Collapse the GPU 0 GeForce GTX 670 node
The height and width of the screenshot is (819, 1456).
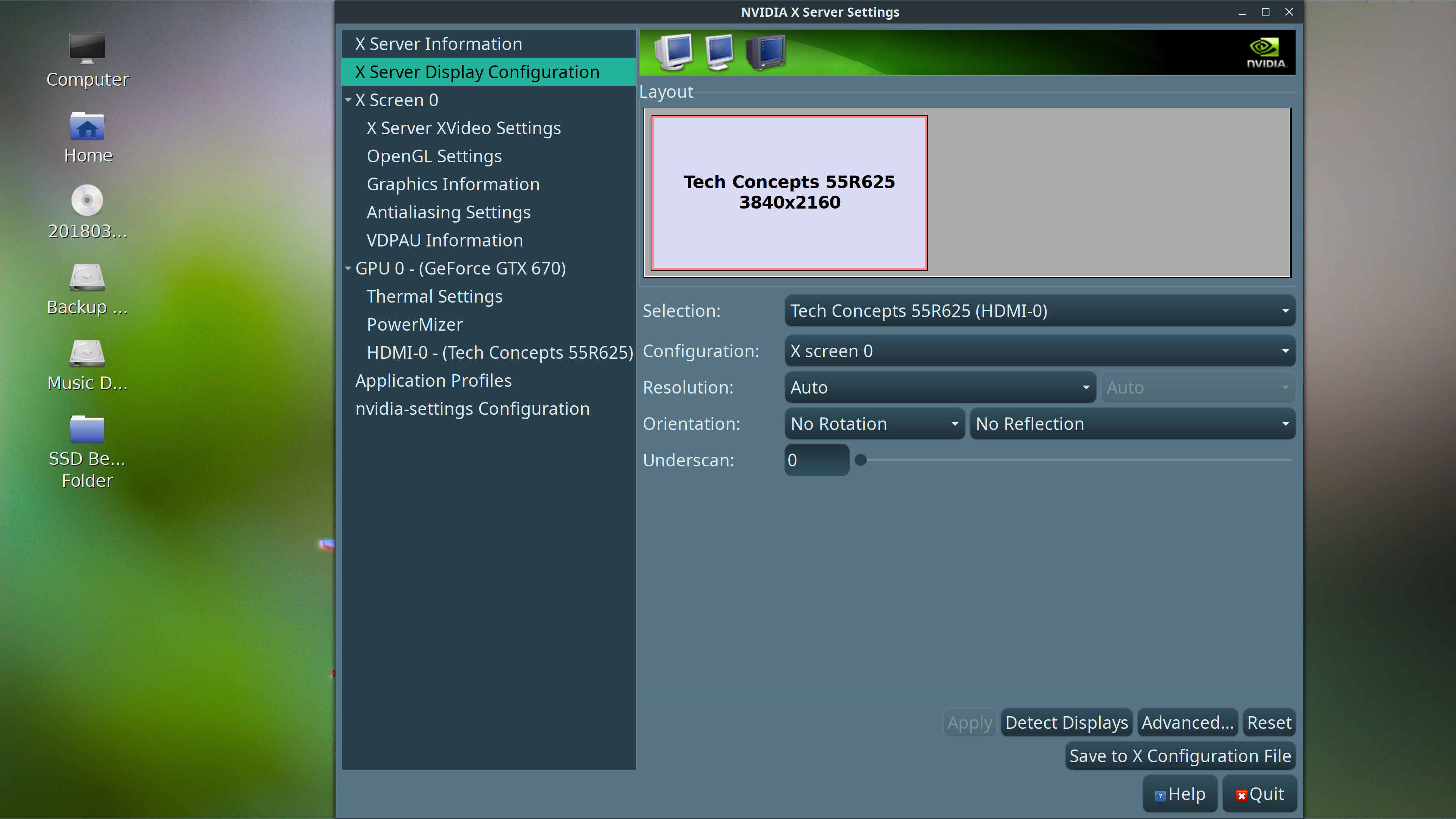click(x=348, y=268)
